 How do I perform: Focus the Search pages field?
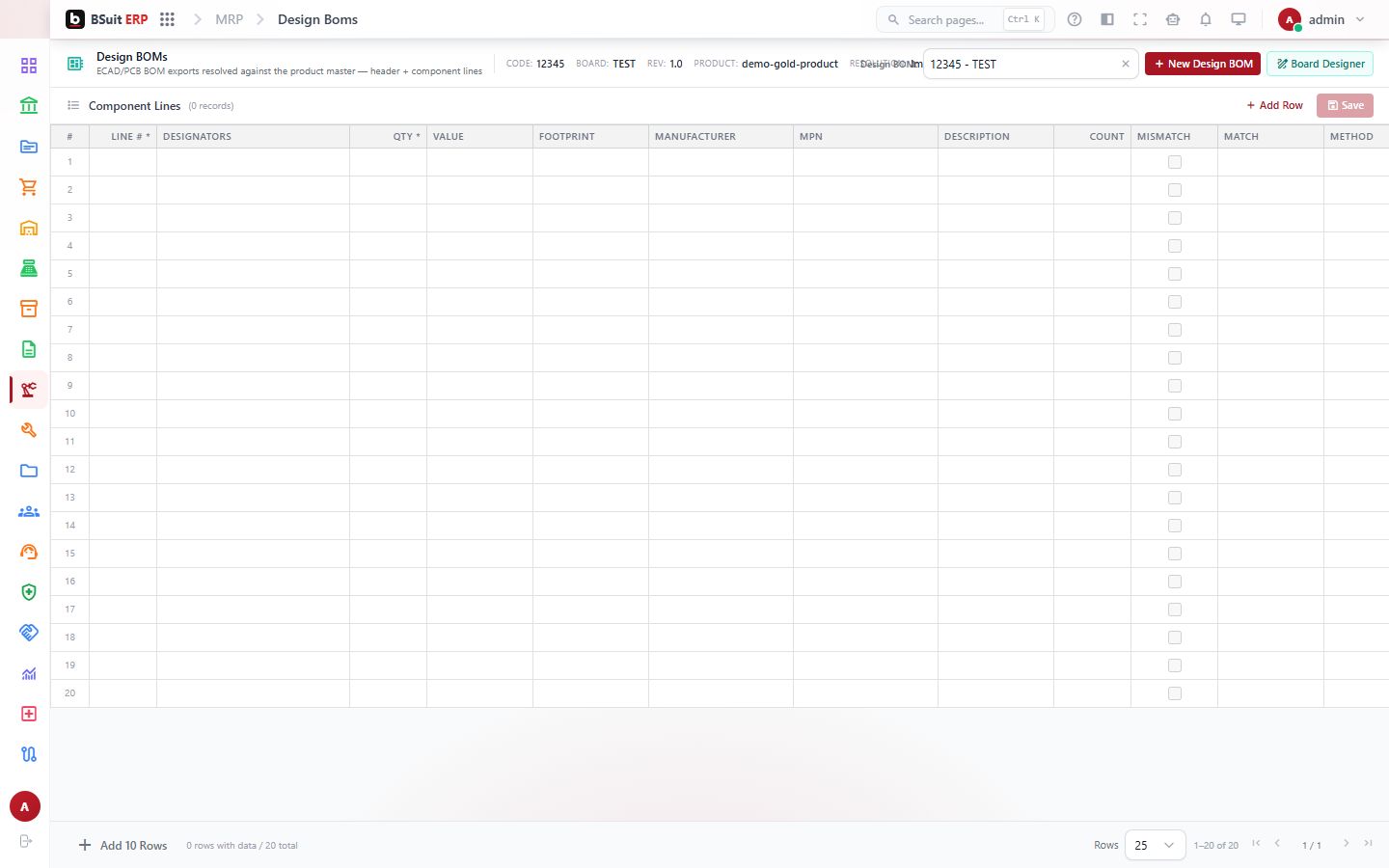965,19
